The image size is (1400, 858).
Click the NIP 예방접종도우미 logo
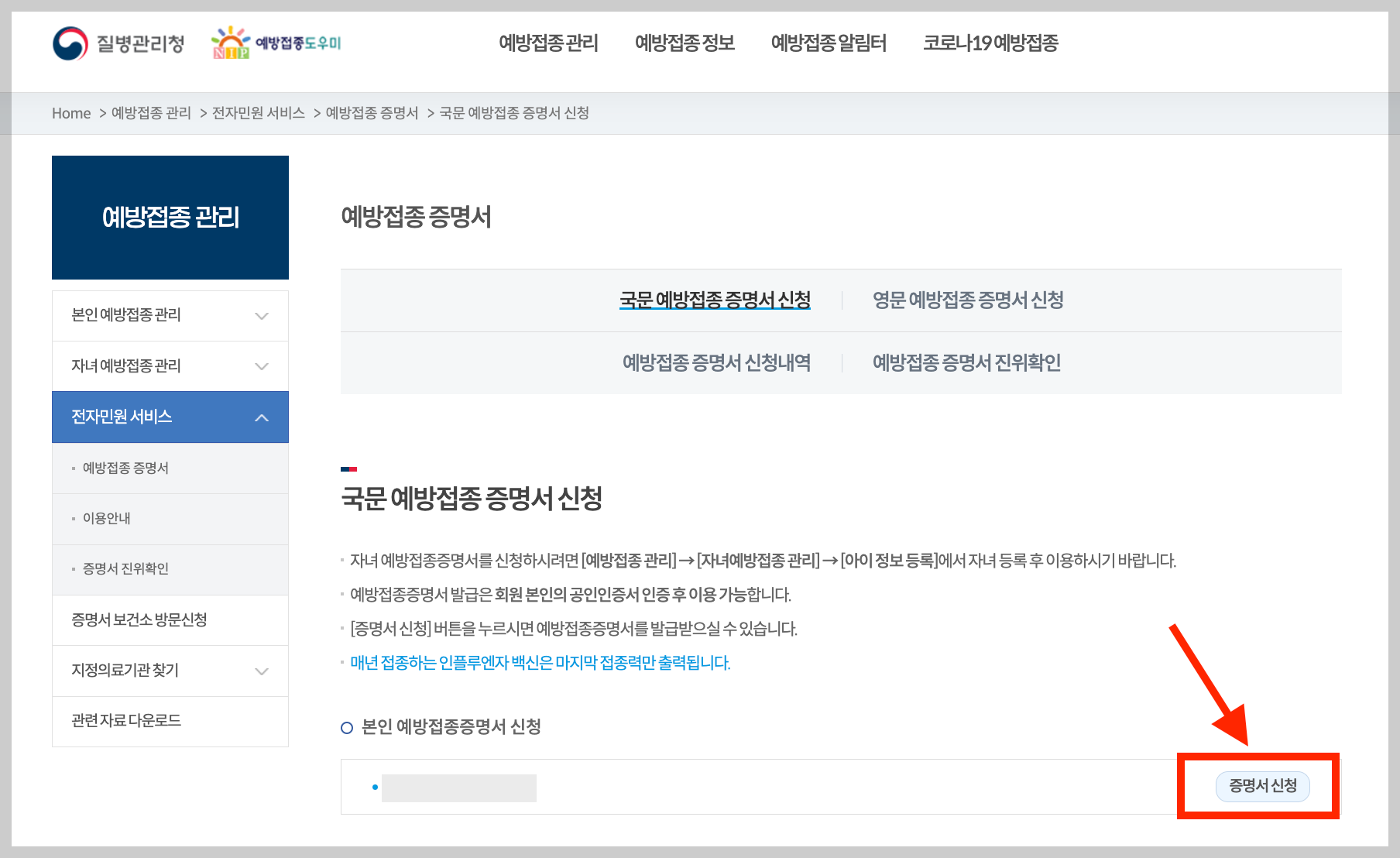pyautogui.click(x=276, y=43)
